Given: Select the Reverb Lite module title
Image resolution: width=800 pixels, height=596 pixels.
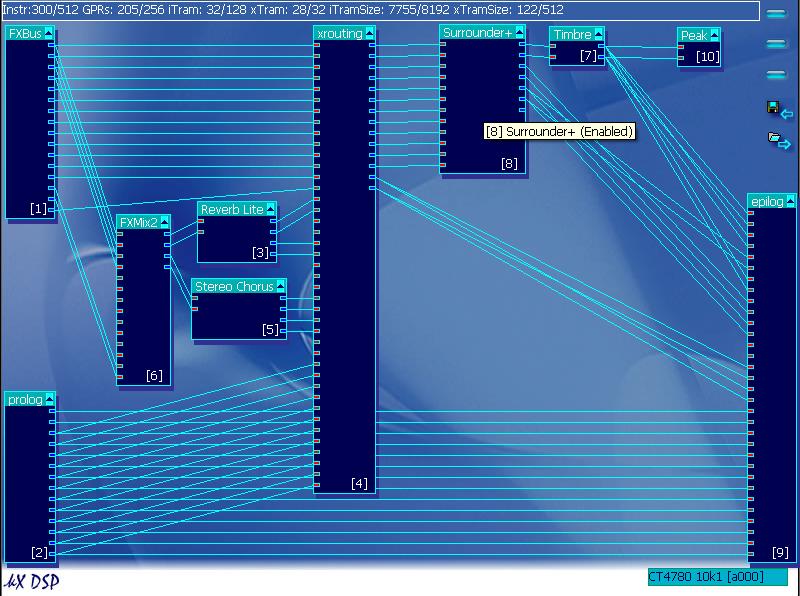Looking at the screenshot, I should pyautogui.click(x=231, y=210).
